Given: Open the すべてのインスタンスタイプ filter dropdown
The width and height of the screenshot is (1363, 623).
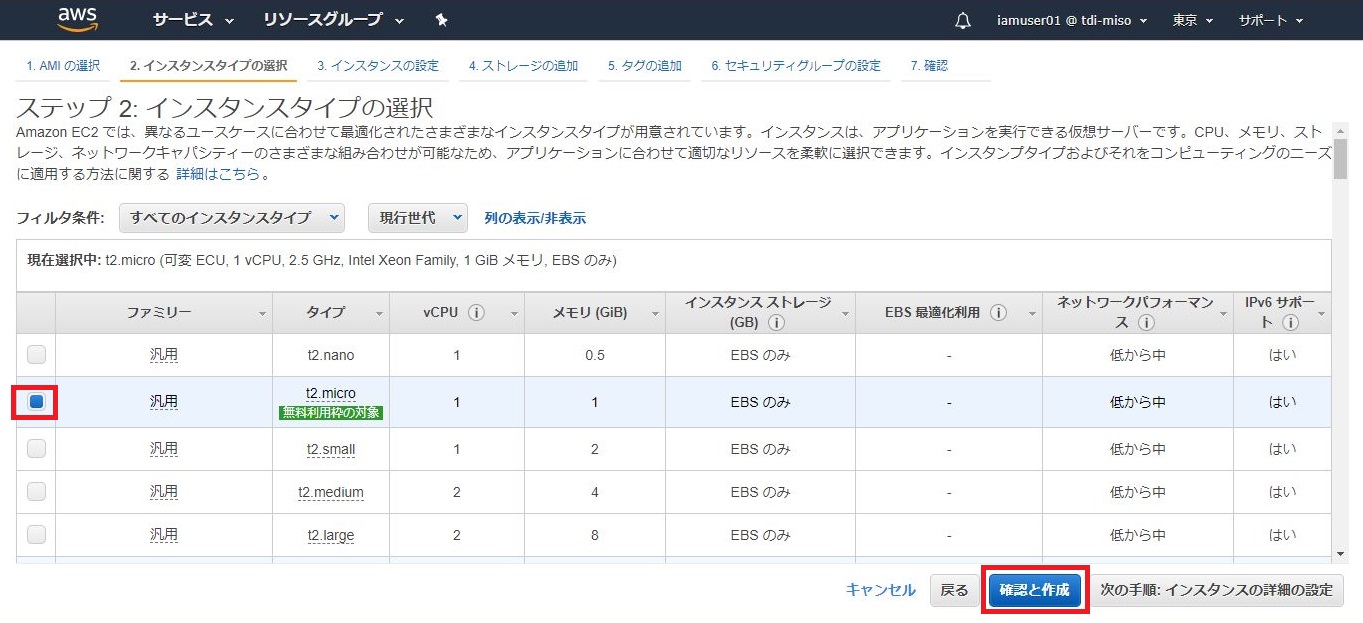Looking at the screenshot, I should 232,217.
